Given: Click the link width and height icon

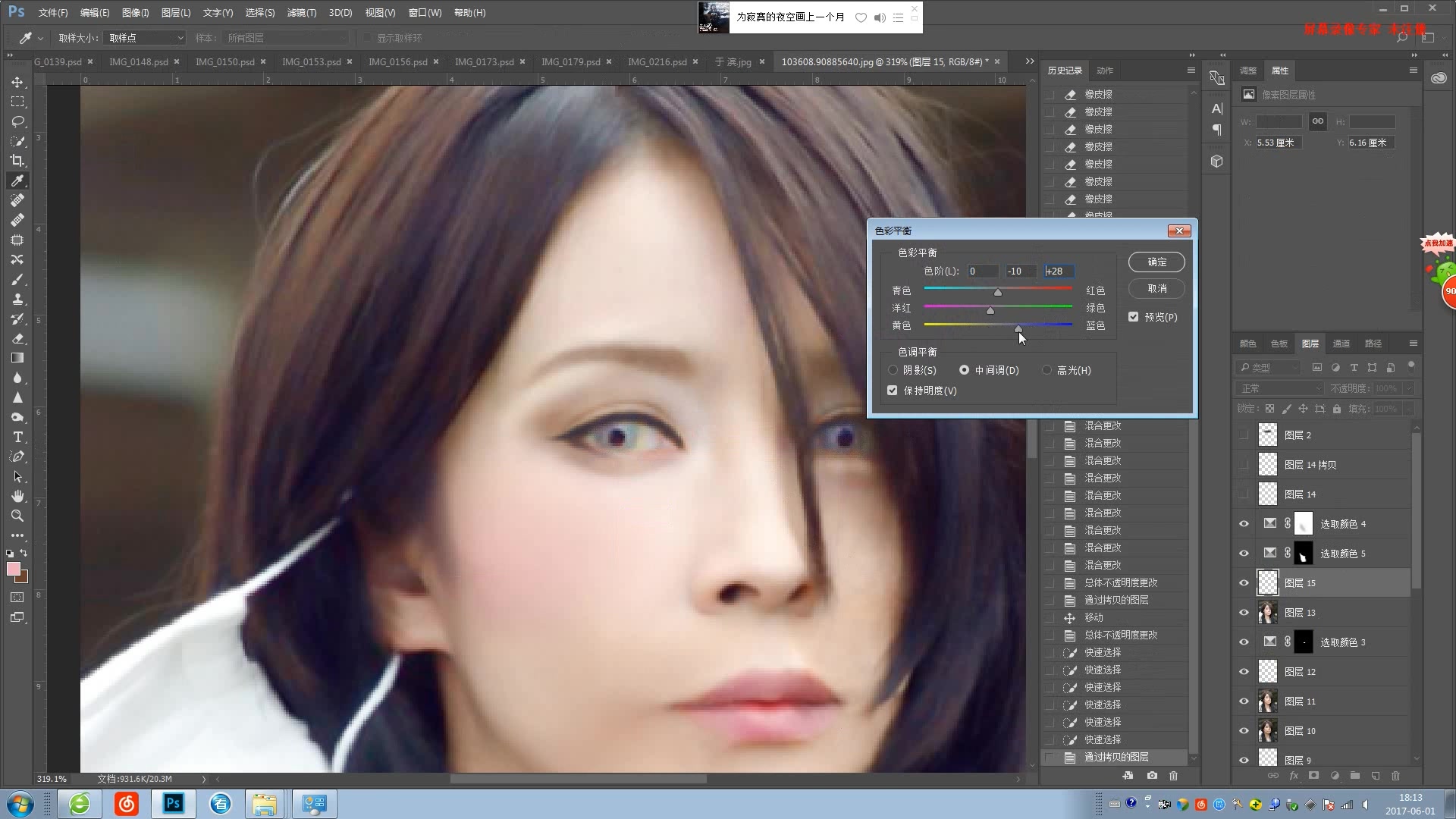Looking at the screenshot, I should tap(1318, 121).
